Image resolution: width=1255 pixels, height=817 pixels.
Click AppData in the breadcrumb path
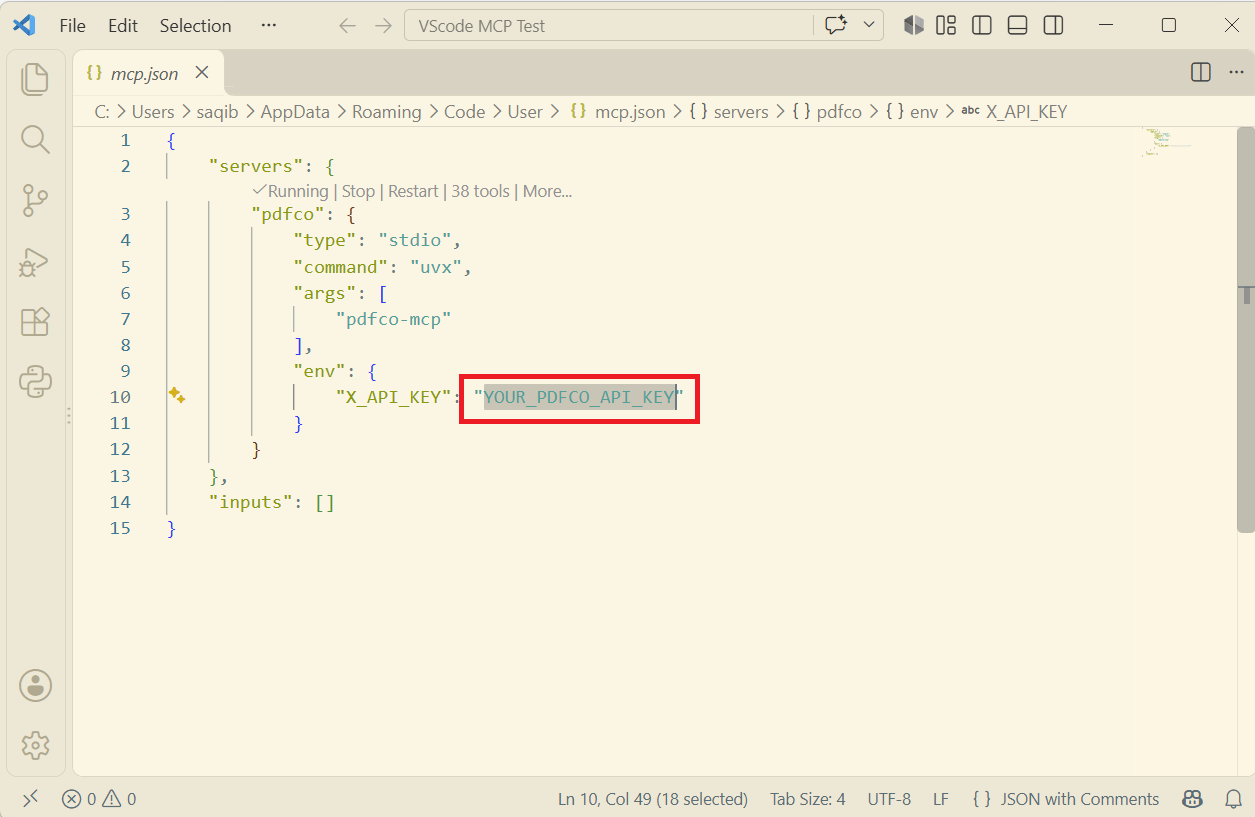click(x=295, y=112)
